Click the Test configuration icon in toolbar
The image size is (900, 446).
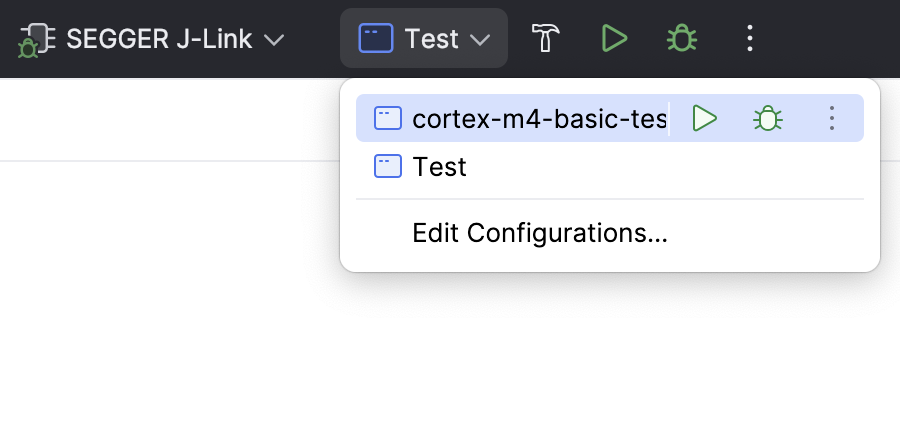point(376,38)
